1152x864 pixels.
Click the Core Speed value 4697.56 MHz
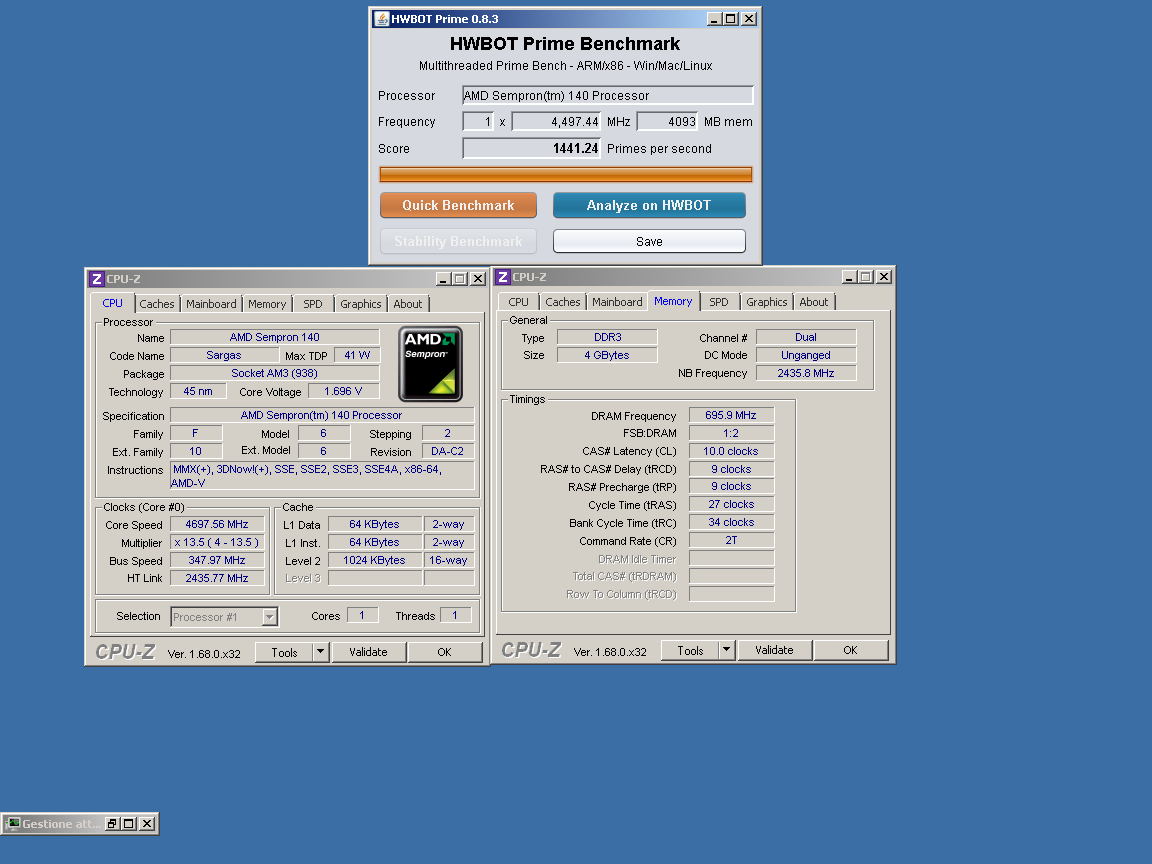point(217,525)
